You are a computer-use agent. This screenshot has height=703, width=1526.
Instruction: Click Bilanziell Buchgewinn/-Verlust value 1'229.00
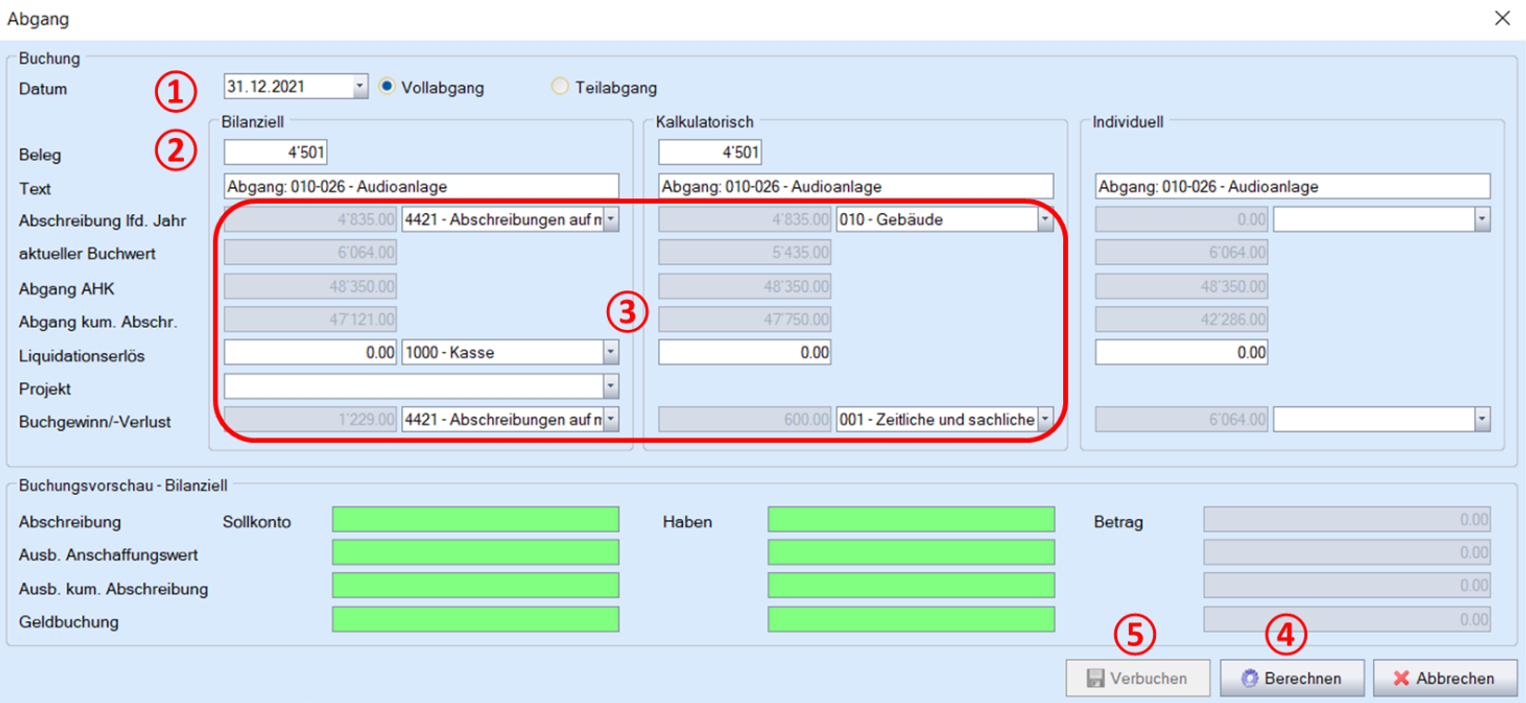click(311, 420)
